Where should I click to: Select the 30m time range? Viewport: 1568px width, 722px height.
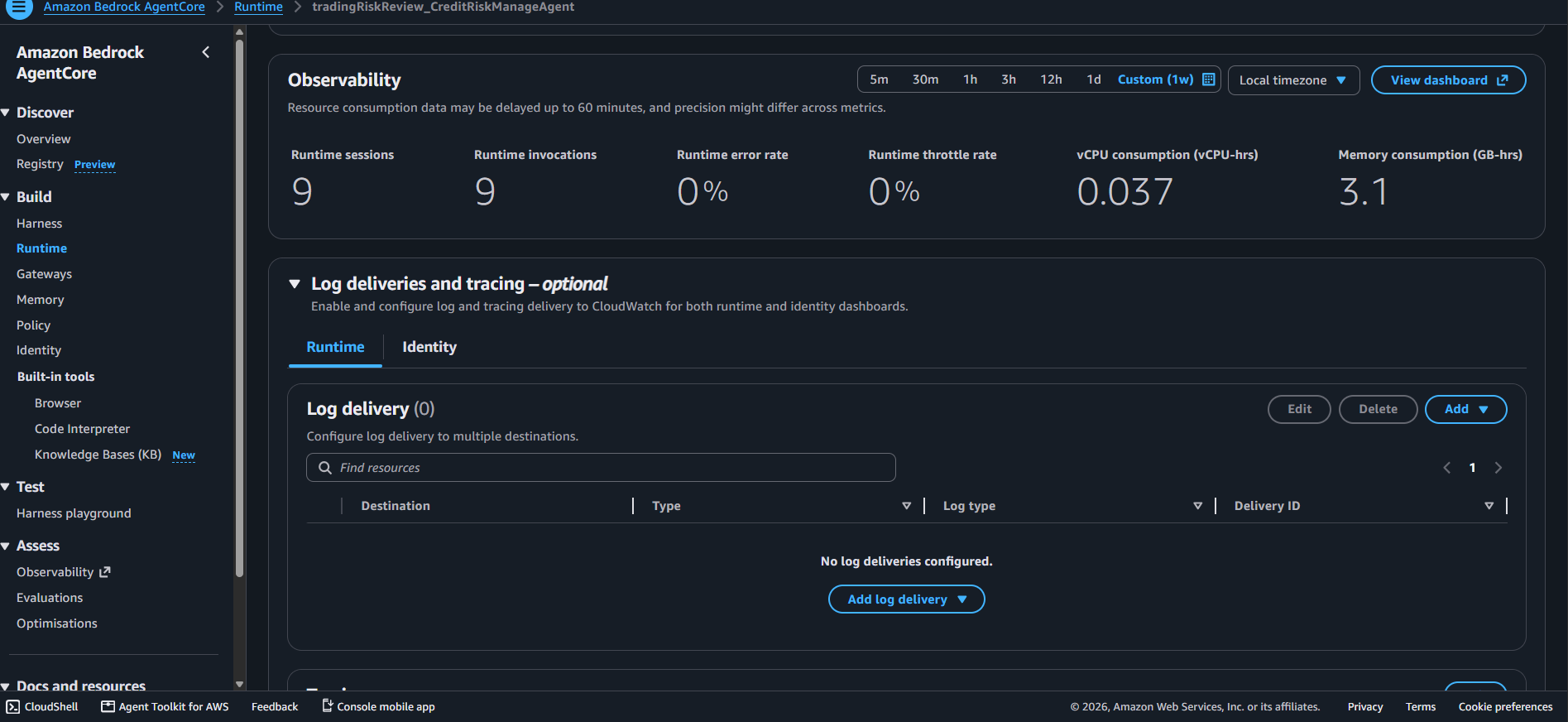[925, 79]
